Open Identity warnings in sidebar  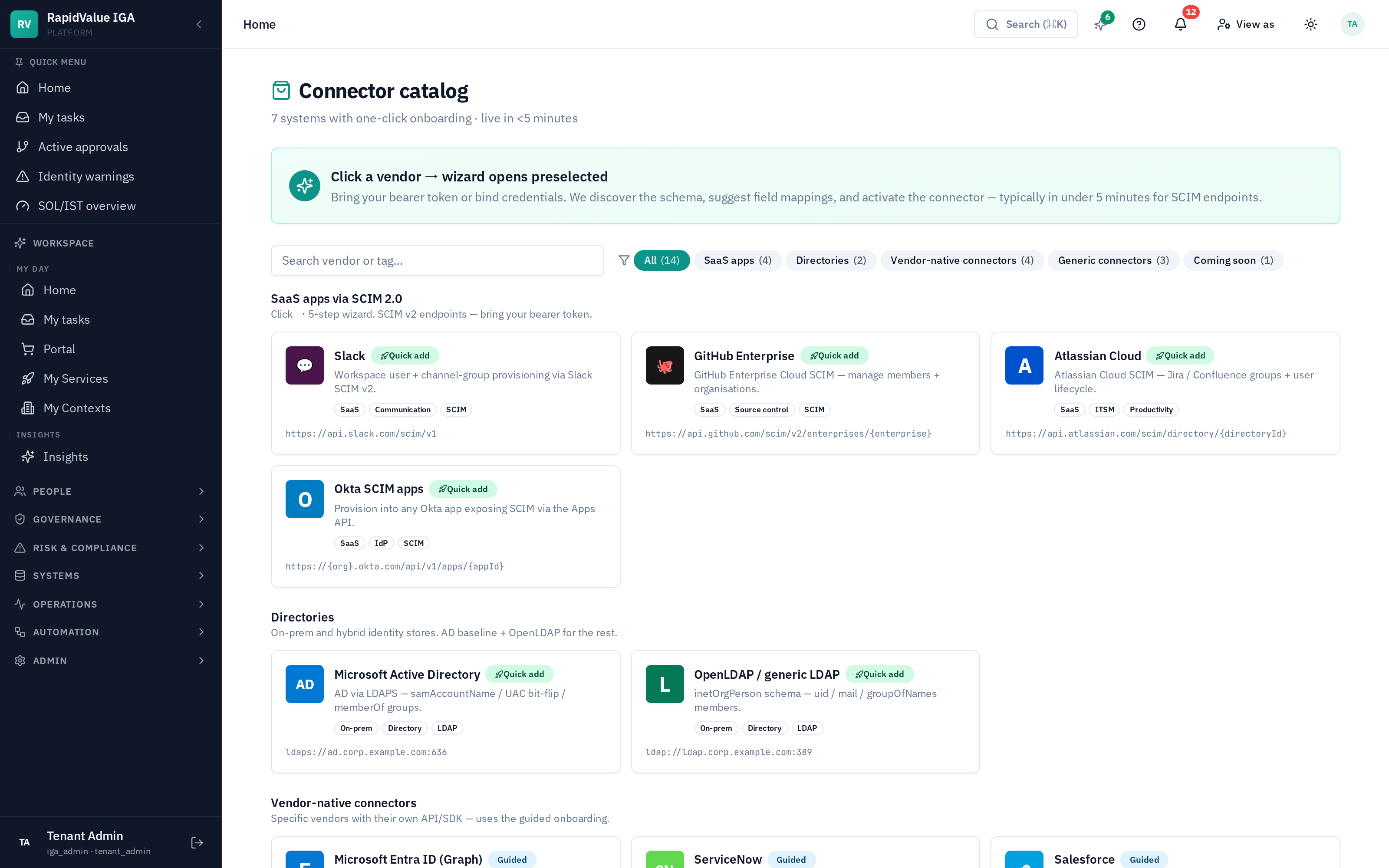111,176
